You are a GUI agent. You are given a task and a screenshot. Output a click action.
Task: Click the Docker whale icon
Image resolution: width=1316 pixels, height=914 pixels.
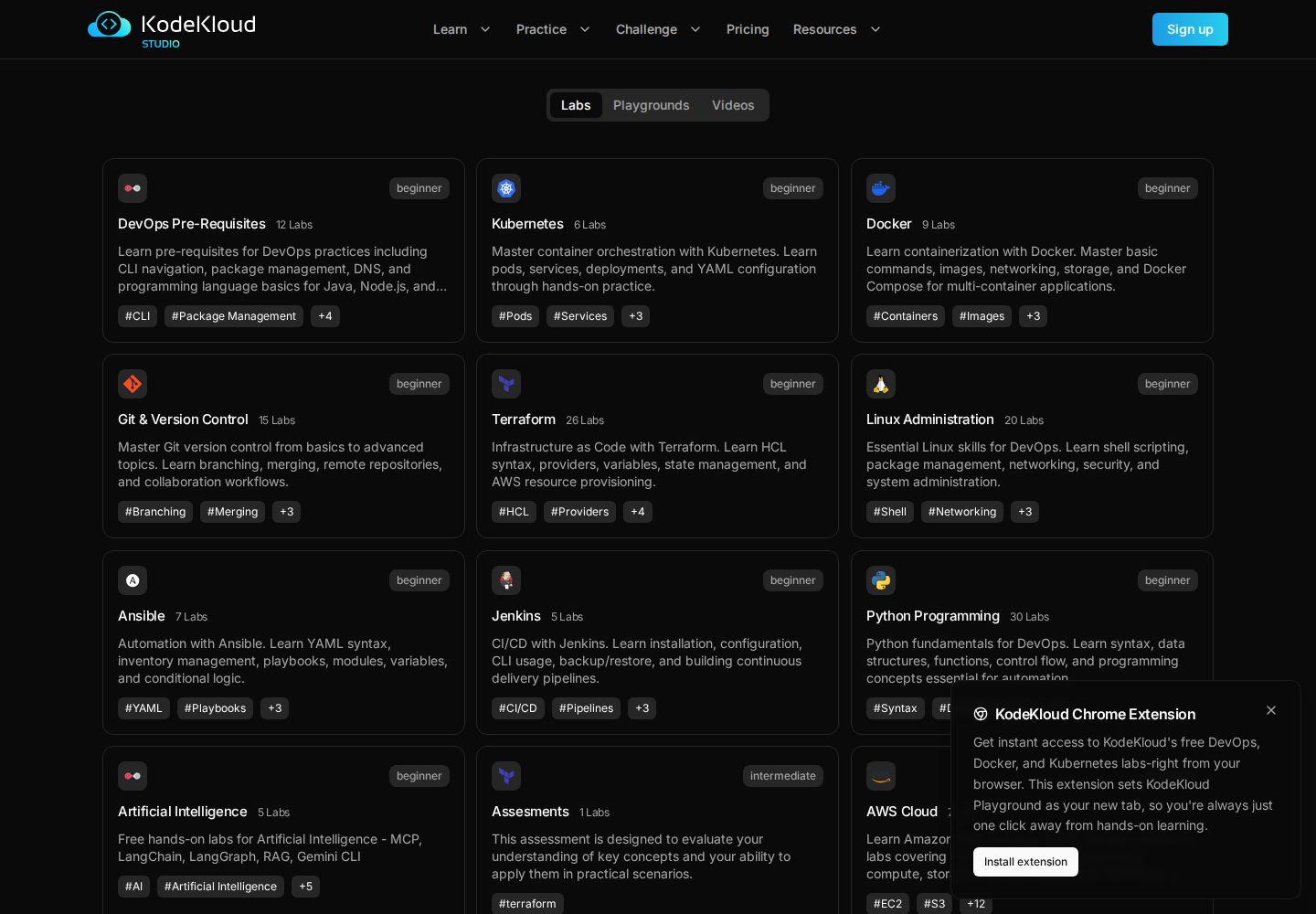[x=881, y=188]
